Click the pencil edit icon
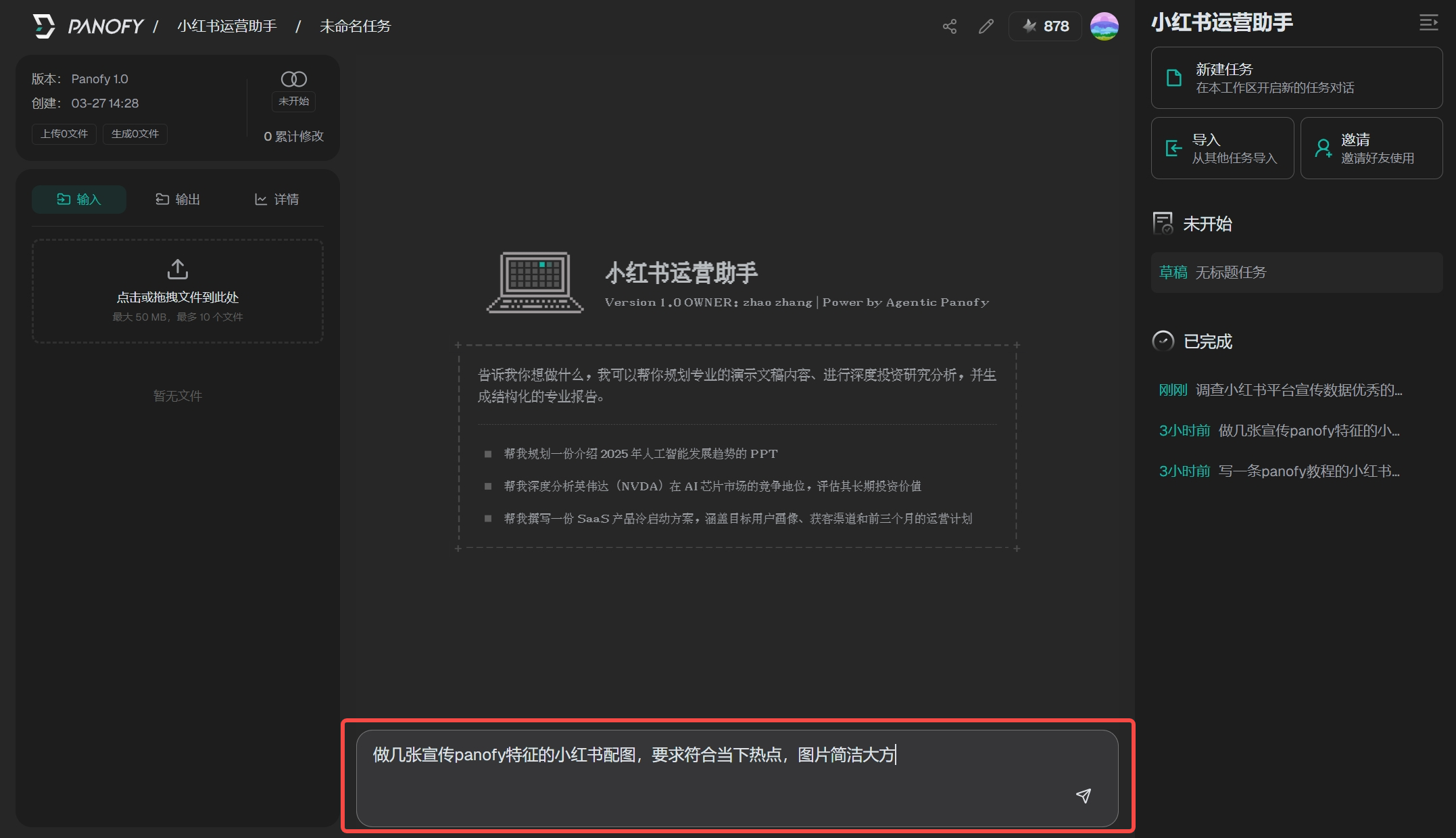The height and width of the screenshot is (838, 1456). coord(986,26)
